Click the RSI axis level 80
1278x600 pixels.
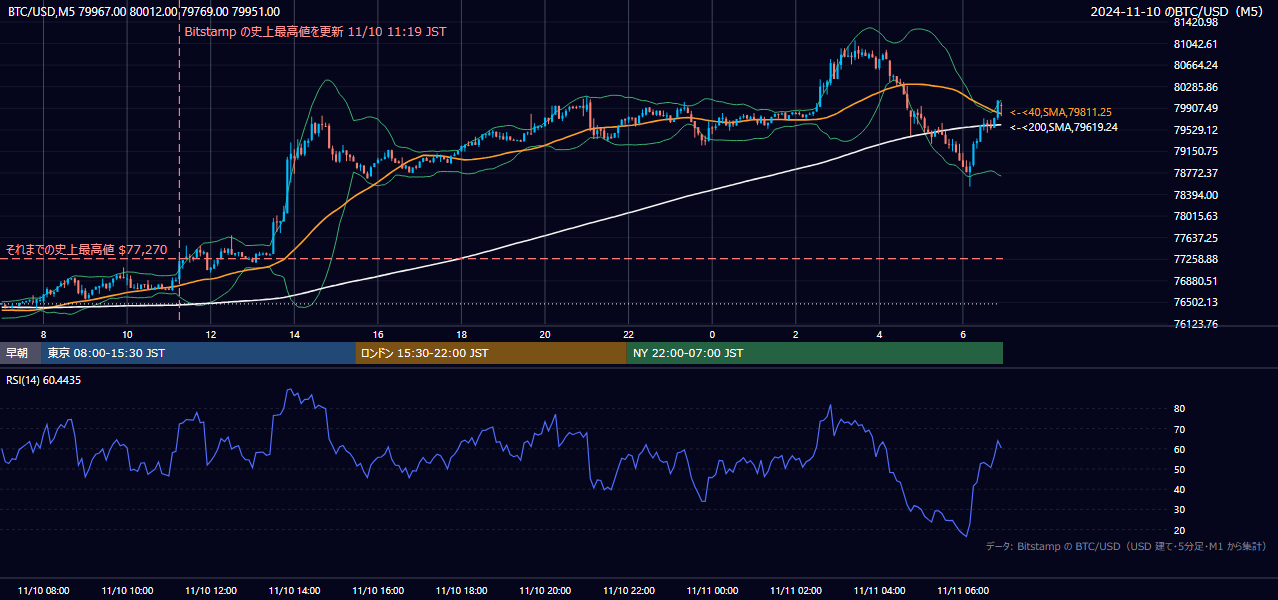click(x=1179, y=409)
